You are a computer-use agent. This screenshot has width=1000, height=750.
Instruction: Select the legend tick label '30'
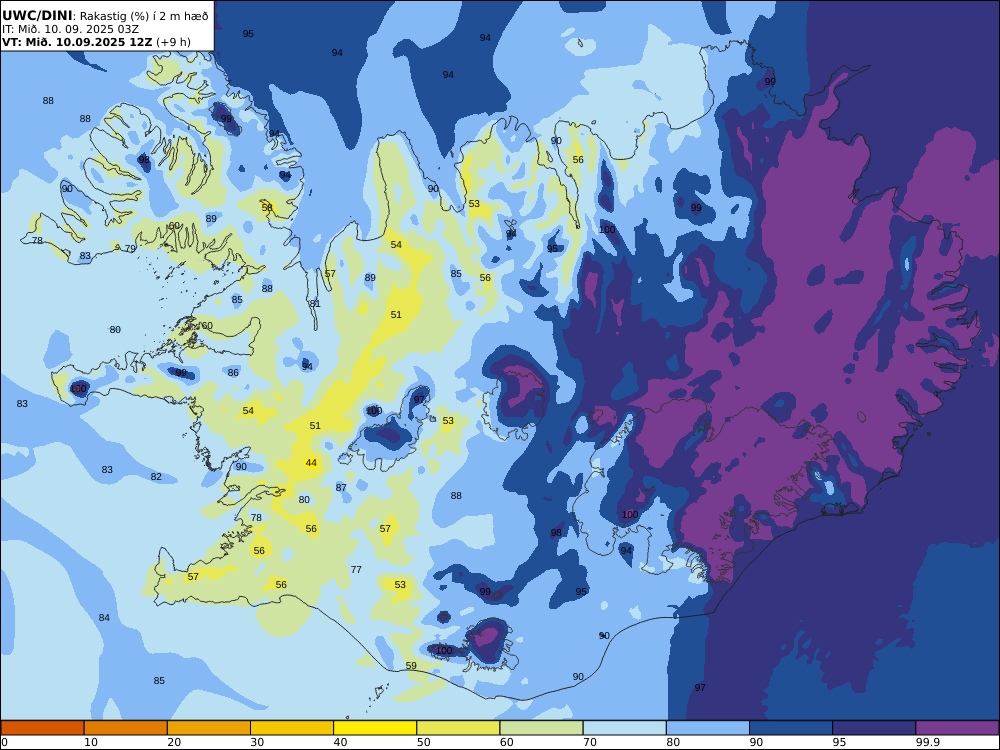coord(258,742)
